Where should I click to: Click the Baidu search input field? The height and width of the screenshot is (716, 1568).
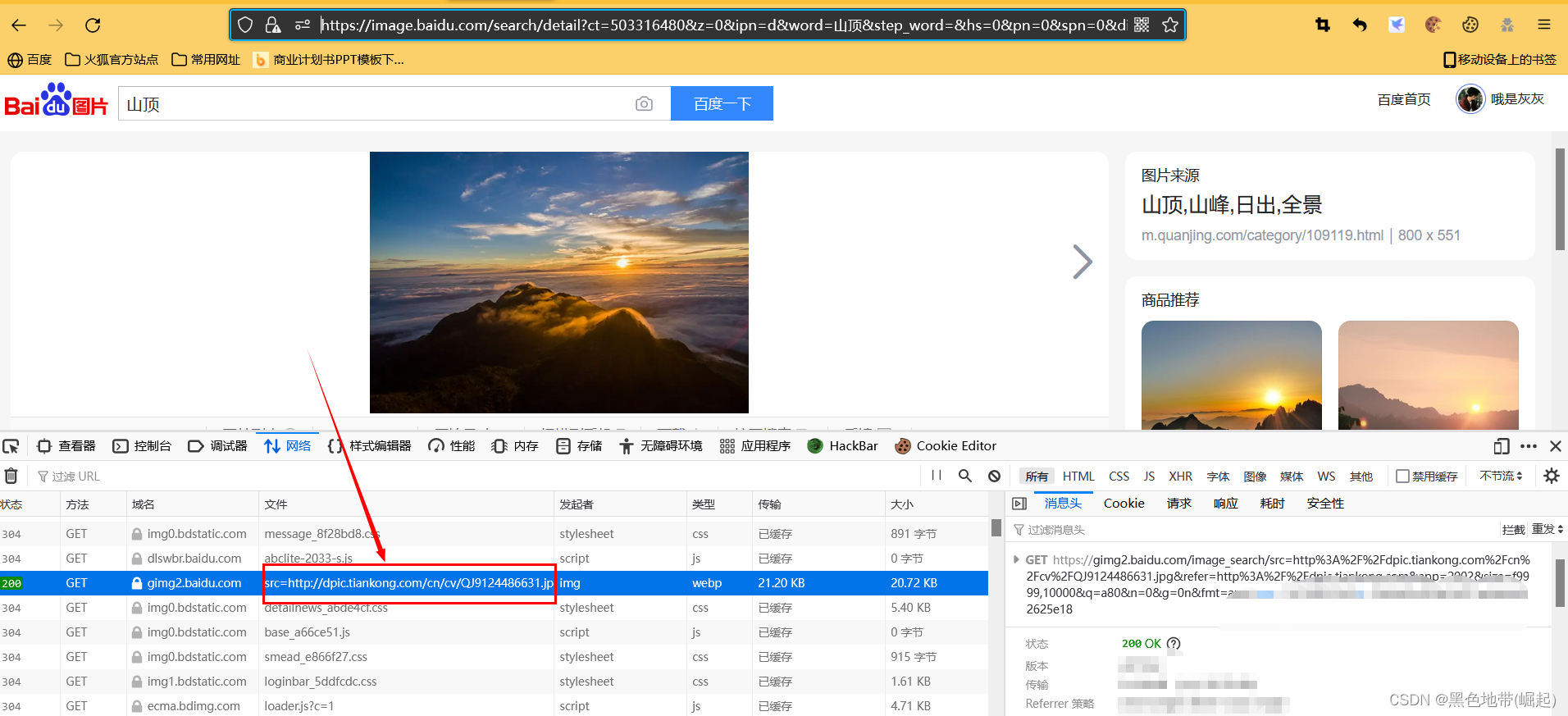click(377, 103)
